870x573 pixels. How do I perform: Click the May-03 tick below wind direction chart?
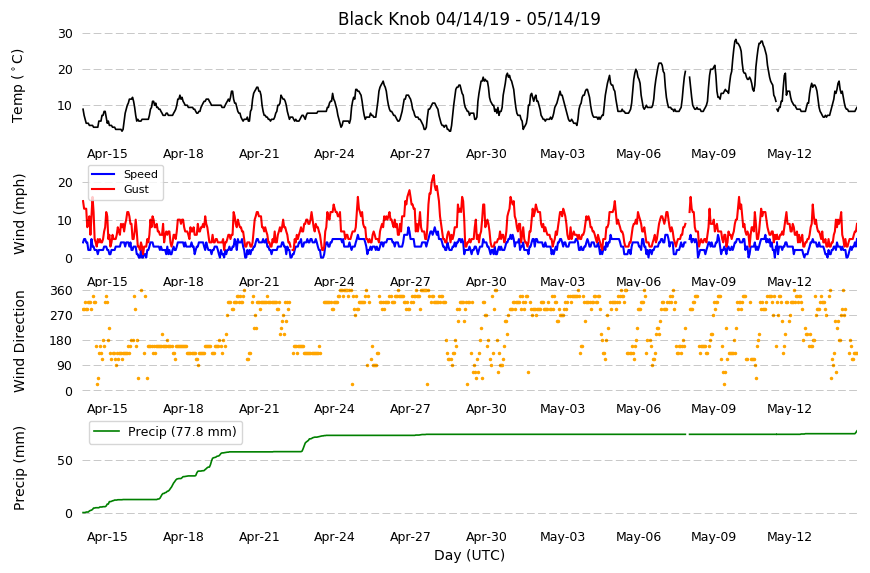(x=562, y=409)
